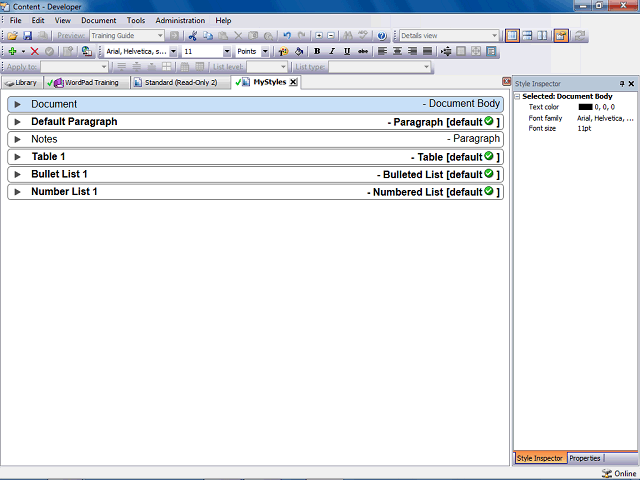Close the MyStyles tab with its X

coord(293,82)
